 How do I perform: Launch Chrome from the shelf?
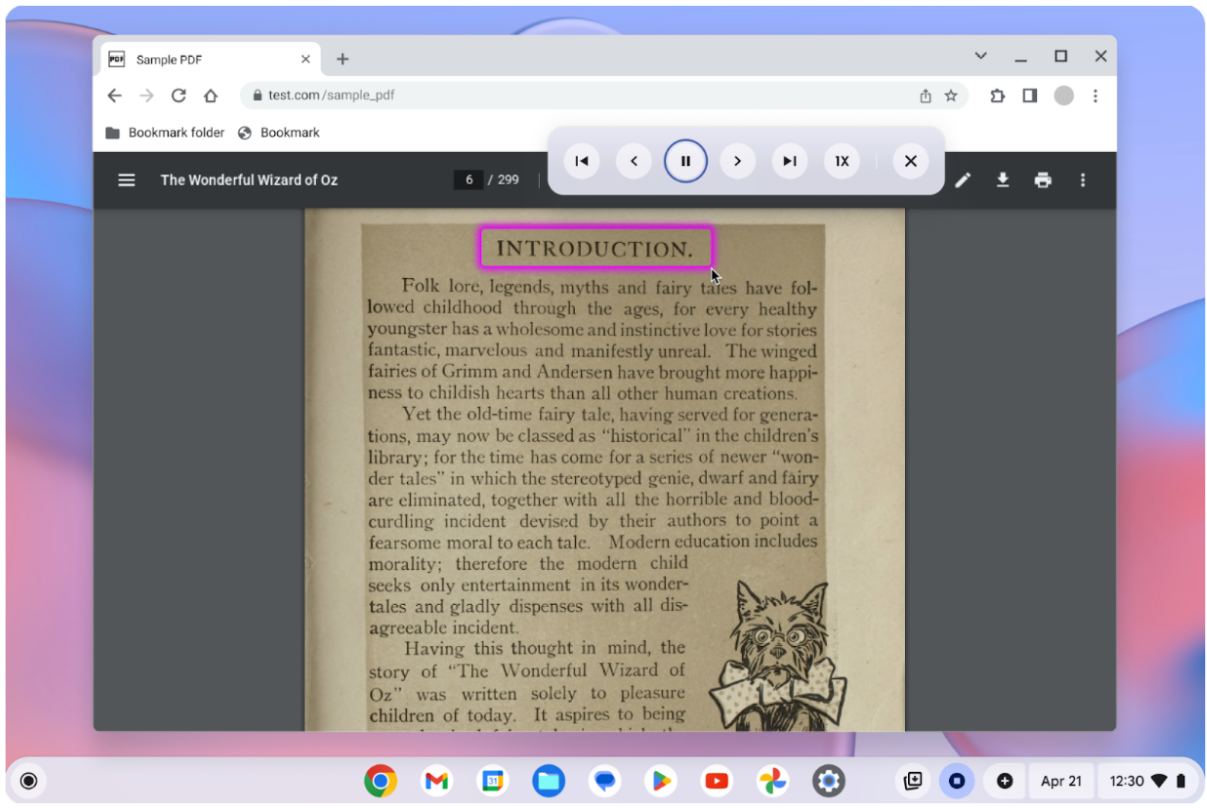[380, 781]
